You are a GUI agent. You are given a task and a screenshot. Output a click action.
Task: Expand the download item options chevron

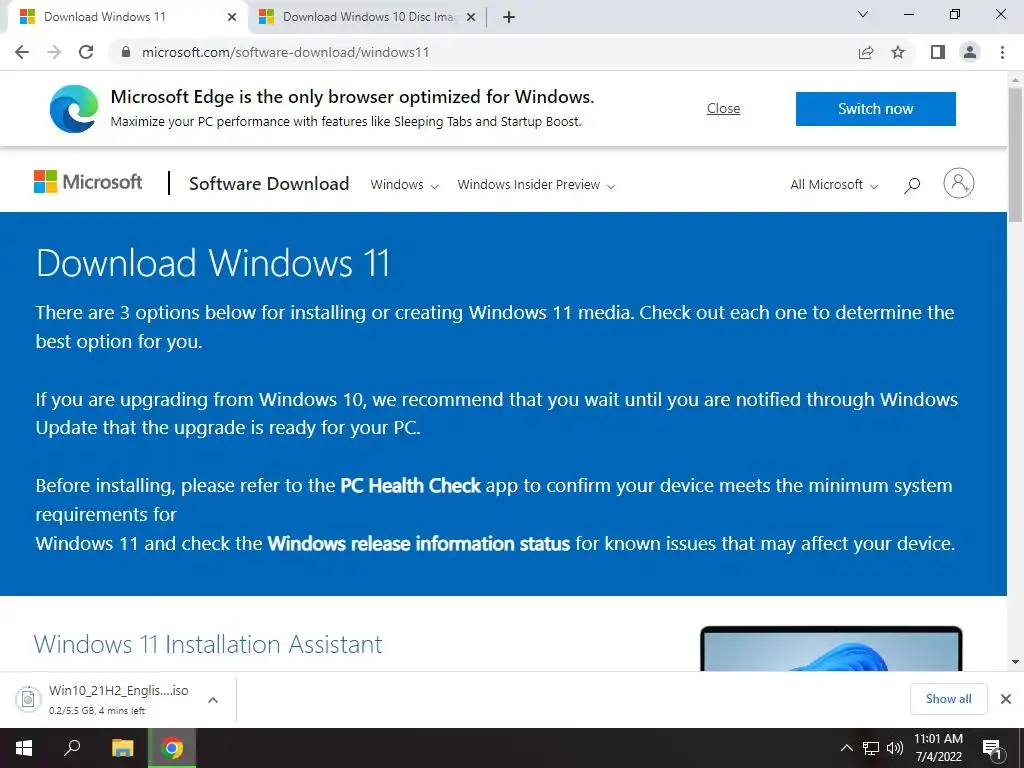coord(212,699)
